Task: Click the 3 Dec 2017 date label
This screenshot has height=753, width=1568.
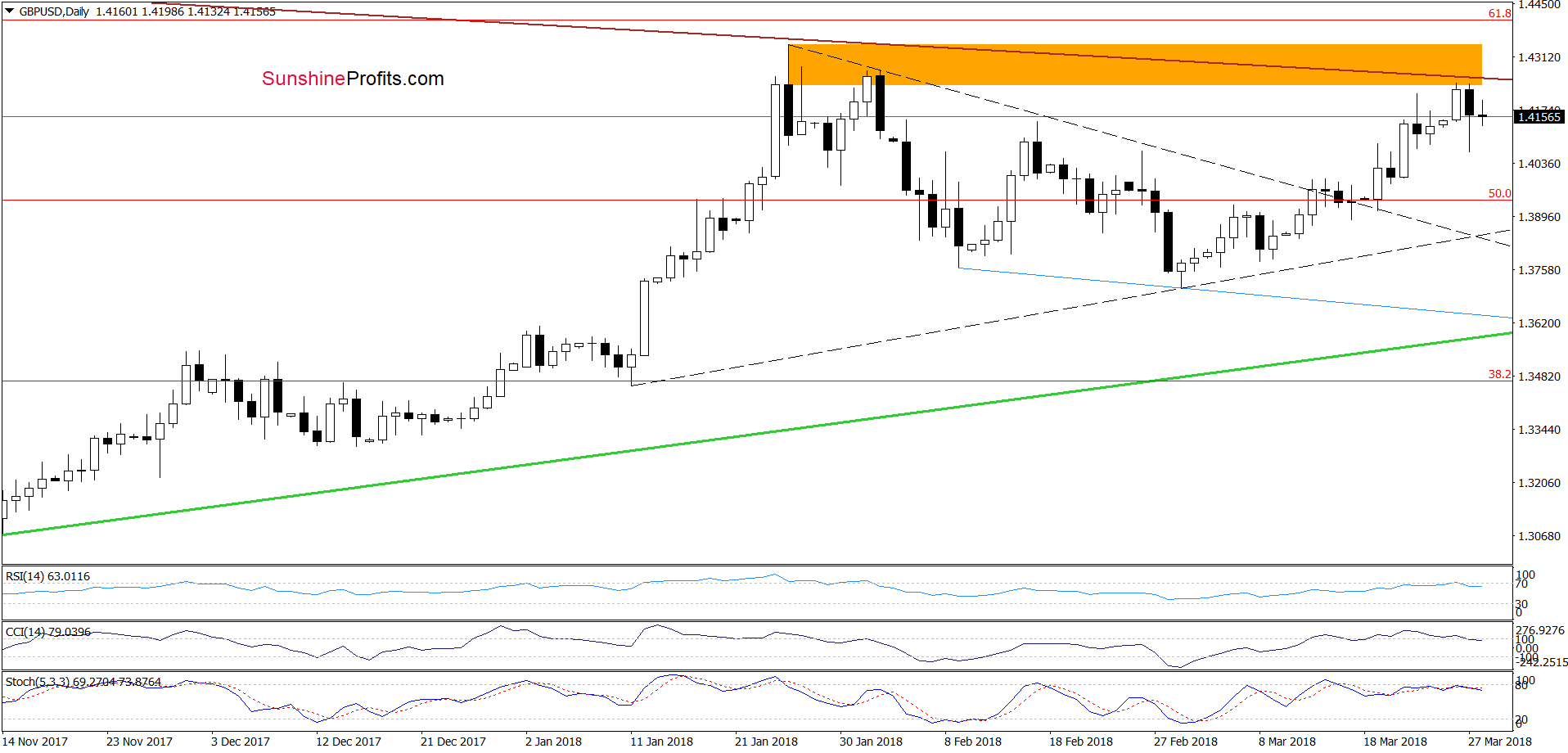Action: (241, 742)
